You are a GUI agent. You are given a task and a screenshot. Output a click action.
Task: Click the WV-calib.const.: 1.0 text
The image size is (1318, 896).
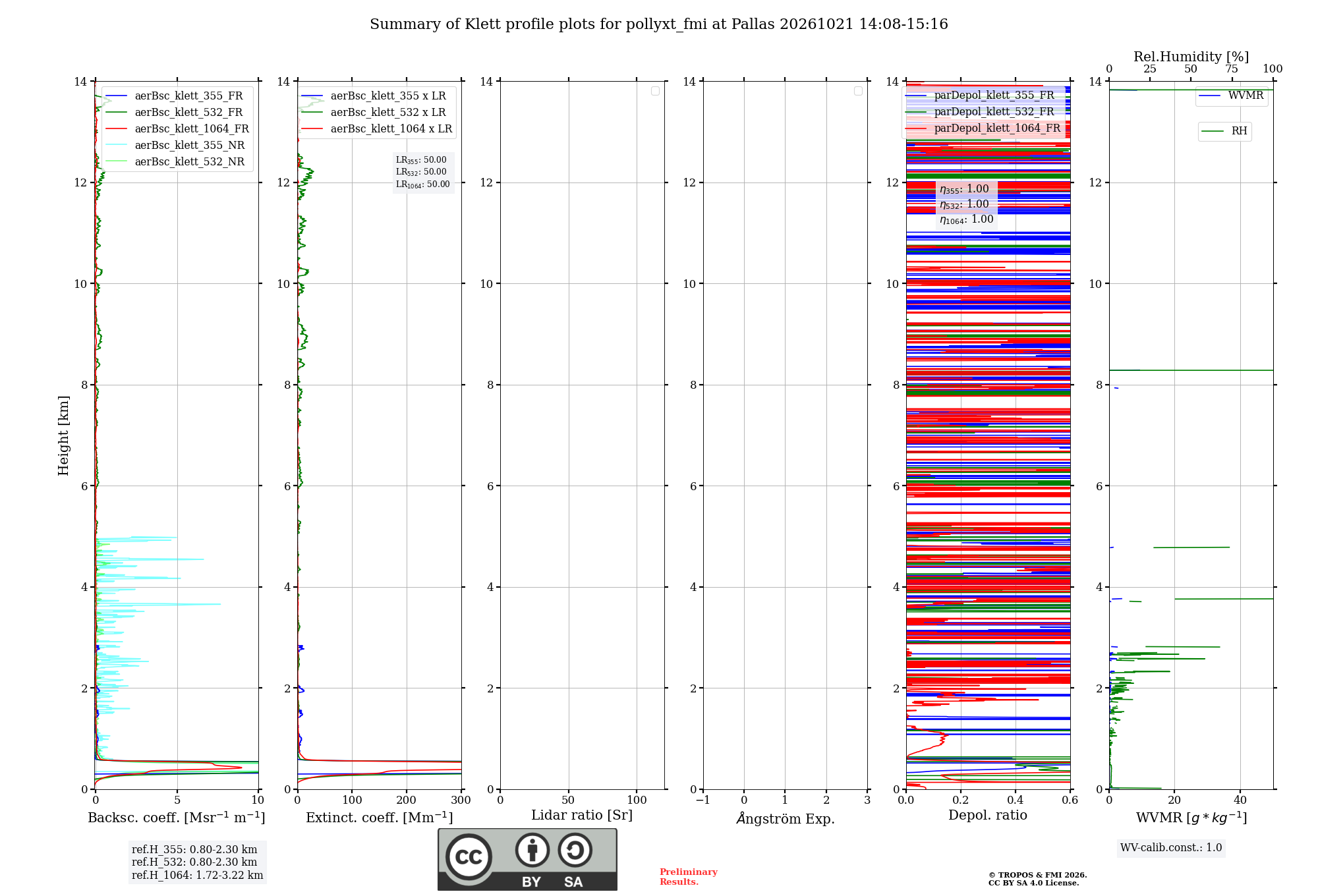coord(1171,848)
